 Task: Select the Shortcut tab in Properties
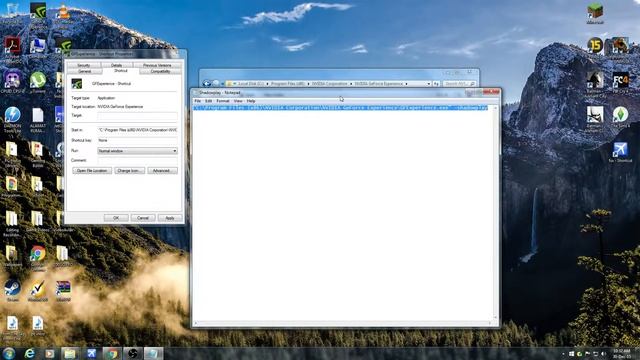point(121,71)
